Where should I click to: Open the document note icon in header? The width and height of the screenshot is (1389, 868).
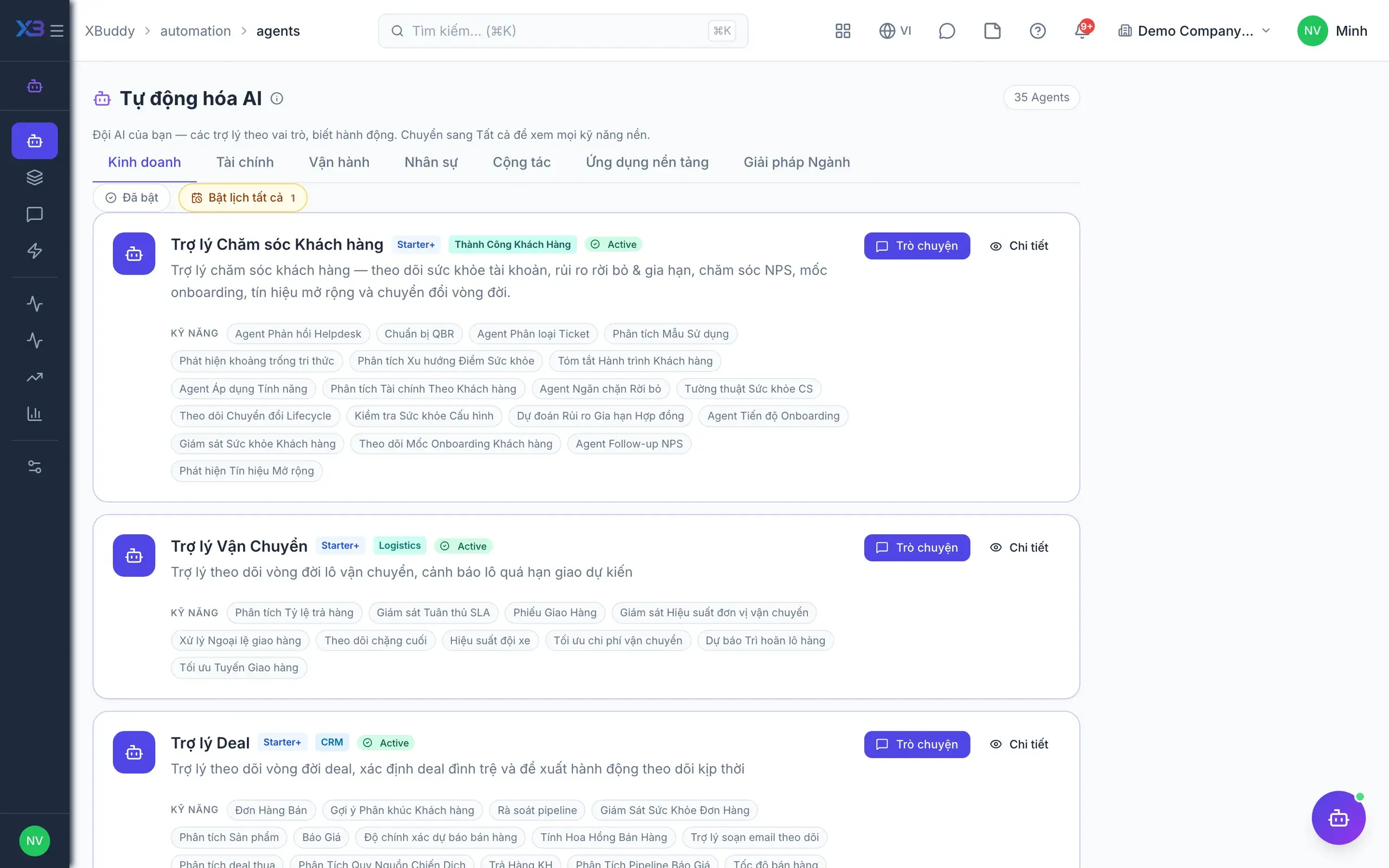tap(992, 31)
